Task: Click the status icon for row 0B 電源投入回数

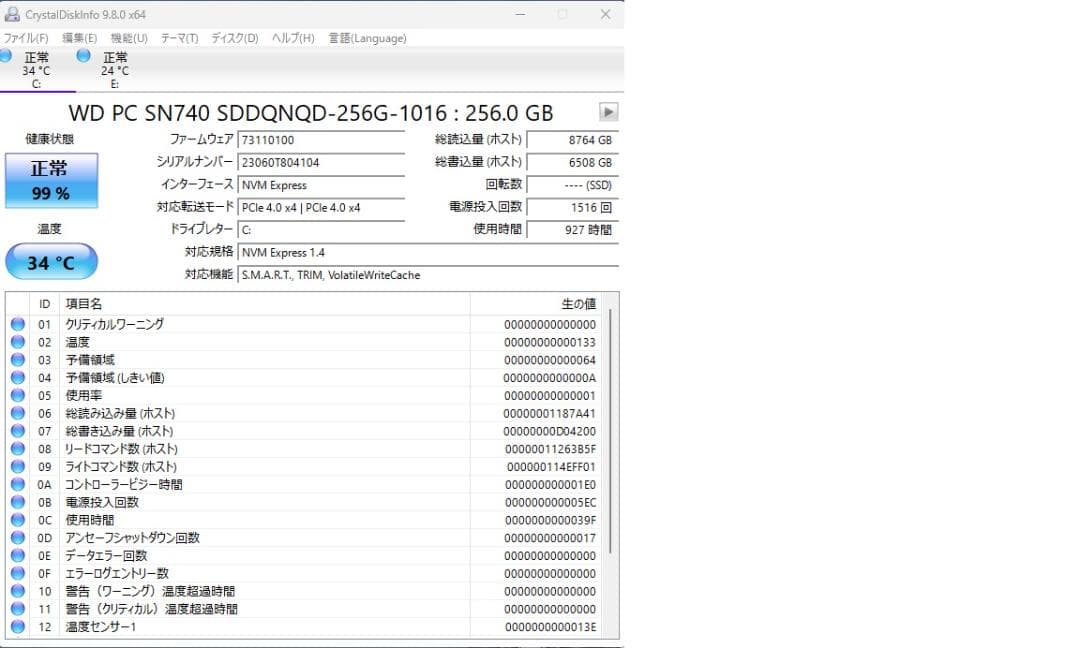Action: (18, 502)
